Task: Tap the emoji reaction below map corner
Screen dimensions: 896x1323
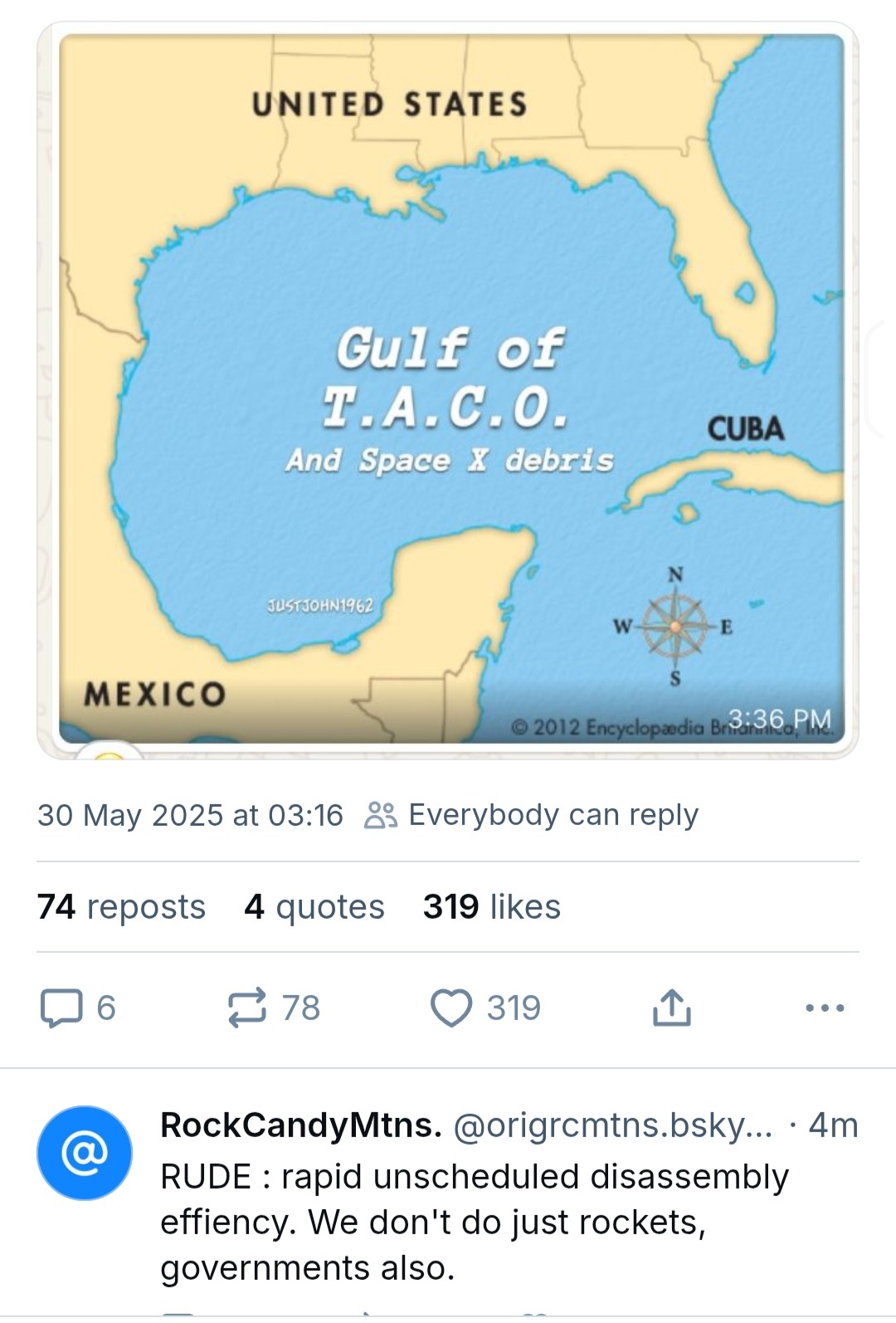Action: (x=111, y=752)
